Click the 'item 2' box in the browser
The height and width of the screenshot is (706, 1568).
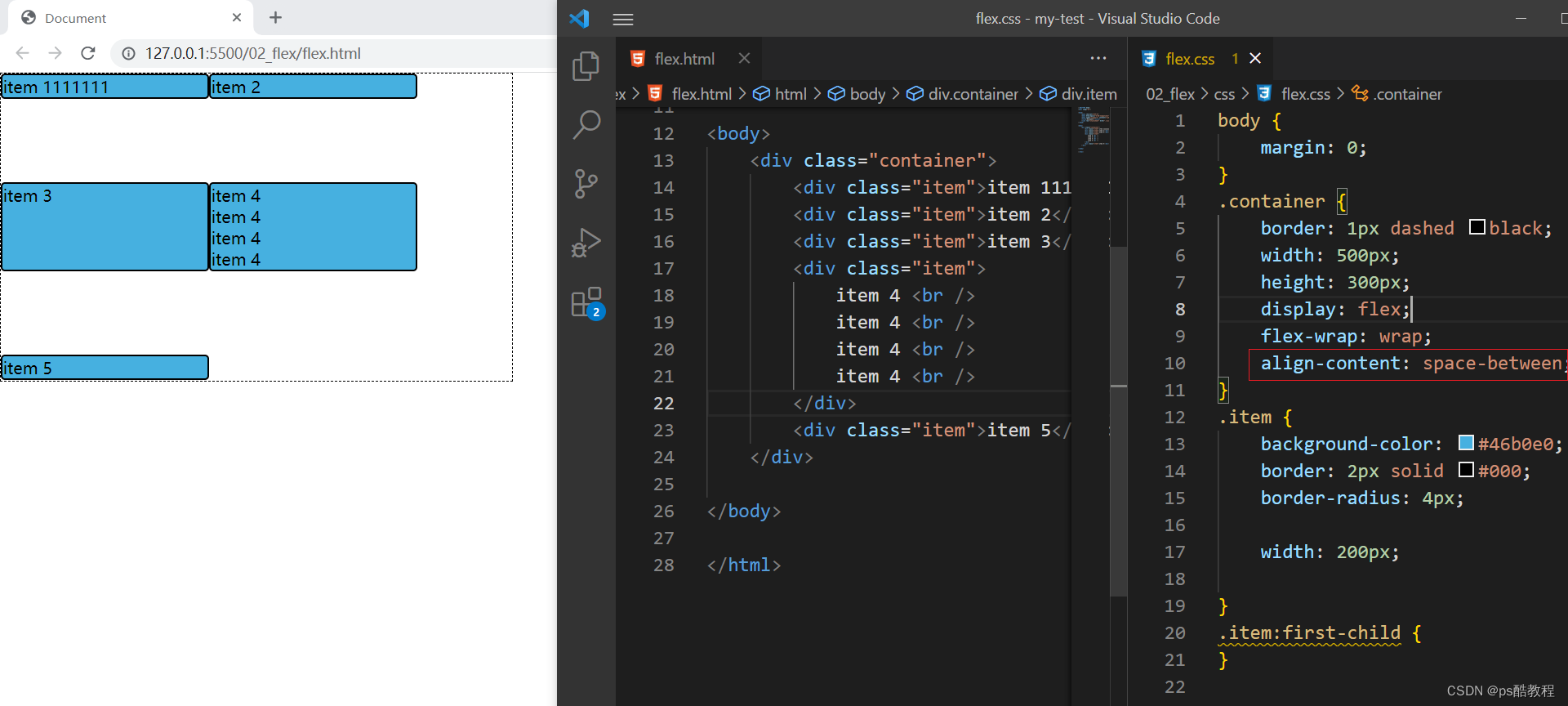point(313,87)
